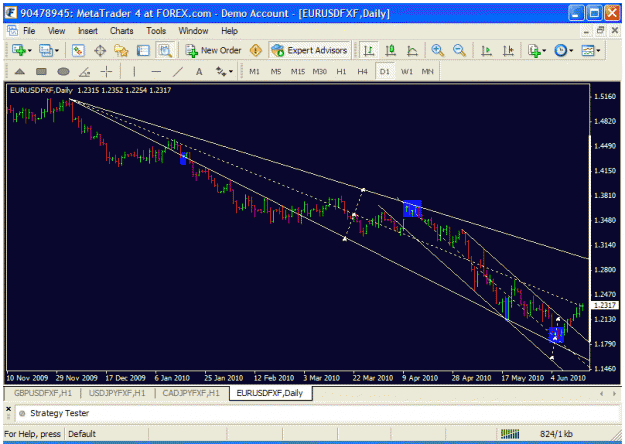Select the D1 daily timeframe

pos(385,72)
